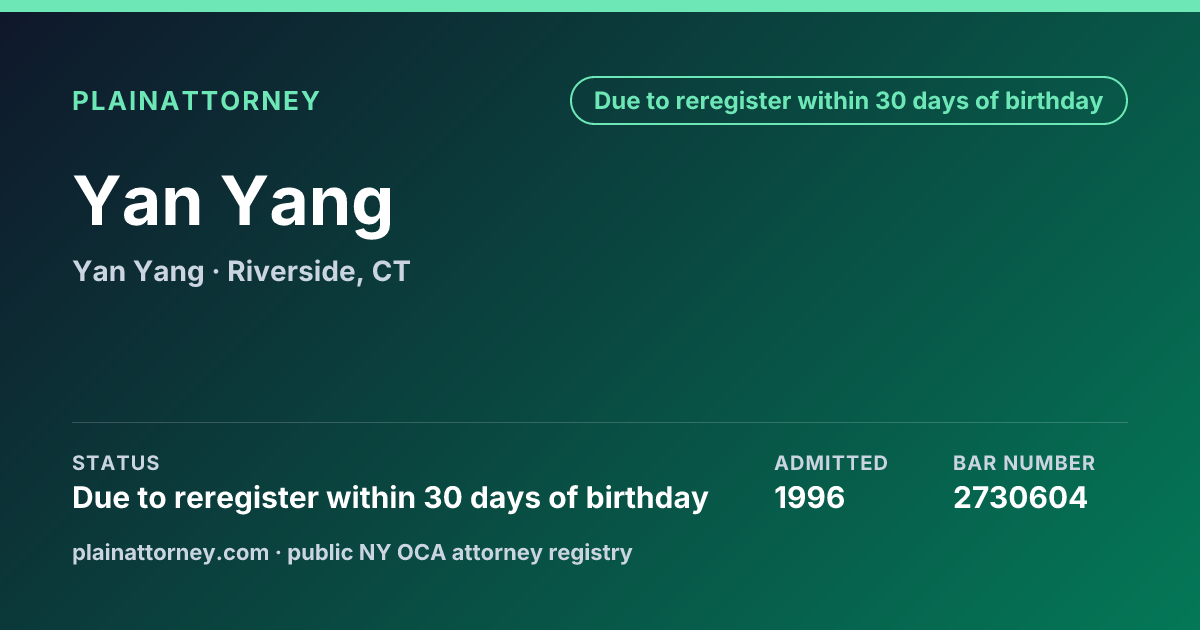Select the bar number 2730604
The width and height of the screenshot is (1200, 630).
tap(1020, 497)
